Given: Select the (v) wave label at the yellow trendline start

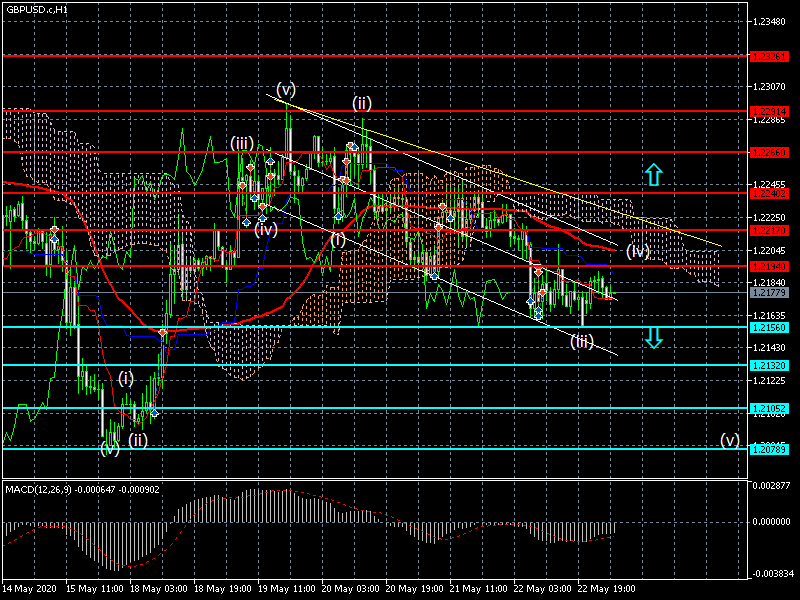Looking at the screenshot, I should pos(286,90).
